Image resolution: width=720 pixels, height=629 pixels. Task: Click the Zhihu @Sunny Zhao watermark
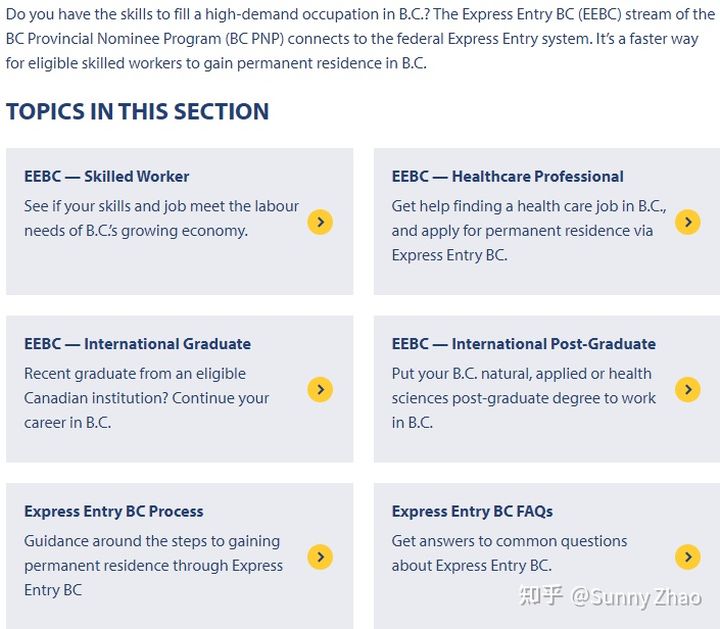pos(608,597)
